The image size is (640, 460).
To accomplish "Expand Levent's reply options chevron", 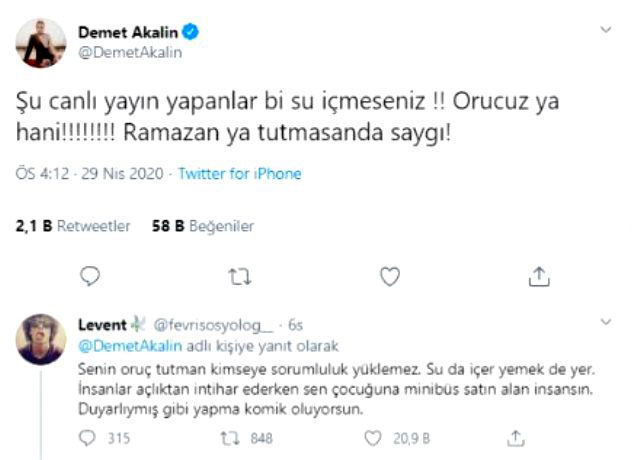I will (605, 323).
